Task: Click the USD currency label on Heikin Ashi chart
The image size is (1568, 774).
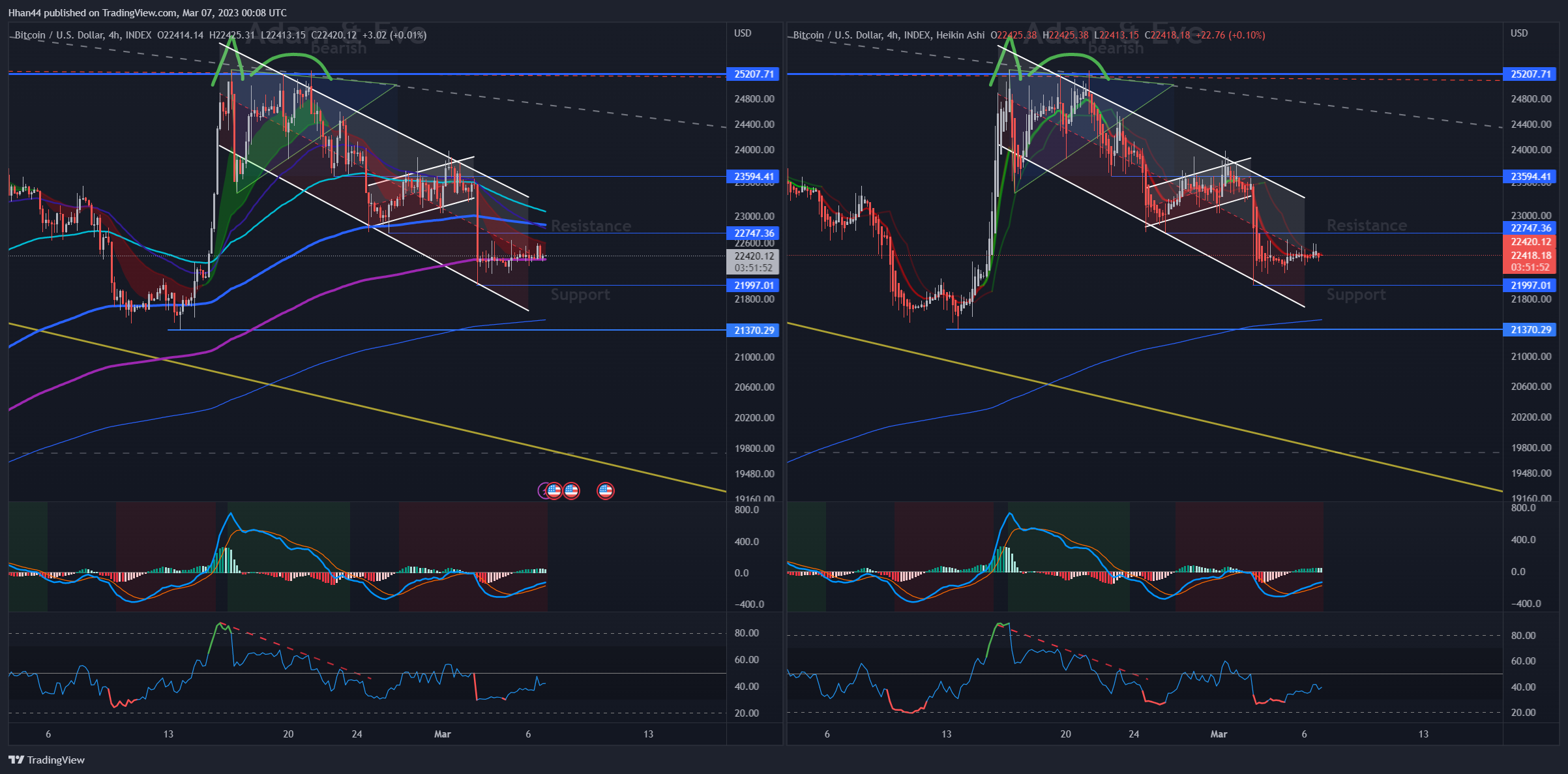Action: (1519, 33)
